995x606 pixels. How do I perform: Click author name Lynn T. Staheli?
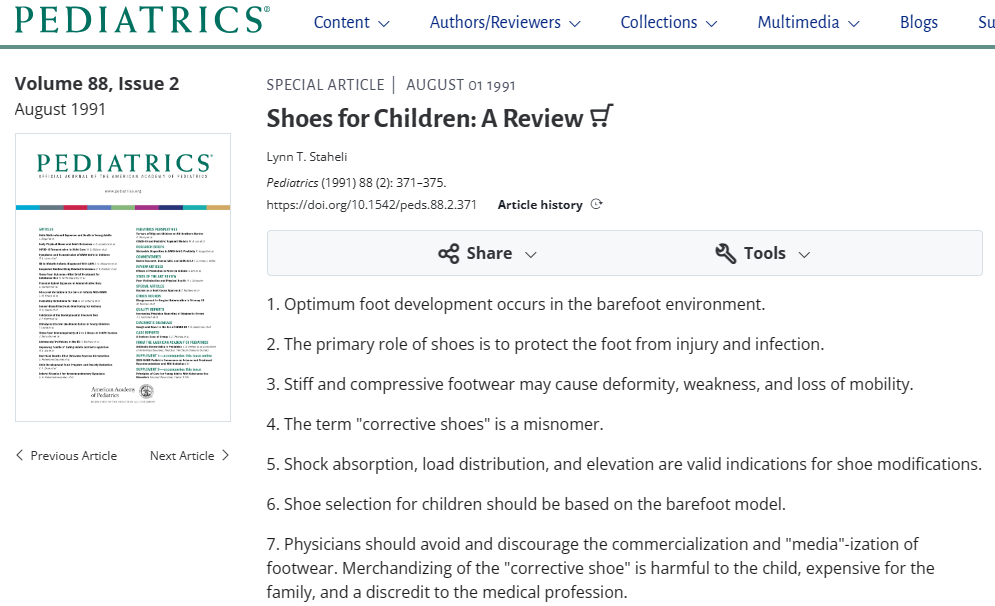tap(305, 158)
